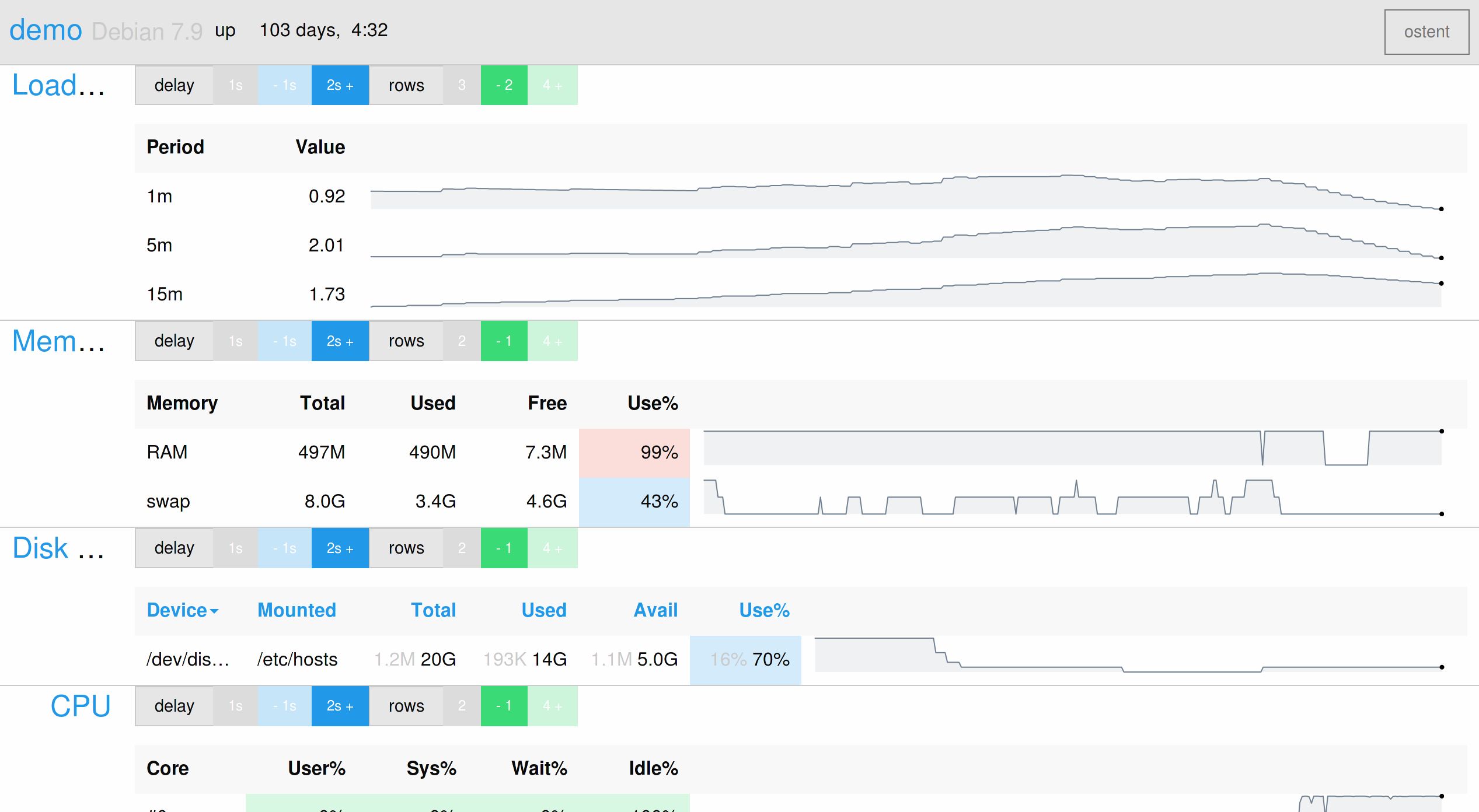The width and height of the screenshot is (1479, 812).
Task: Open the demo hostname link
Action: (46, 30)
